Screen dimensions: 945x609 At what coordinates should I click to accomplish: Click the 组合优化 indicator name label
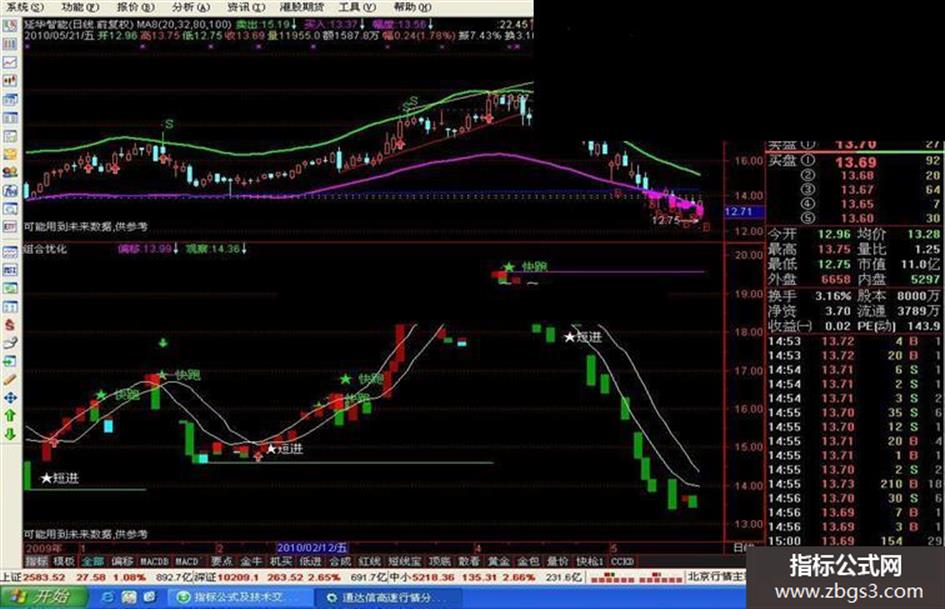[46, 249]
